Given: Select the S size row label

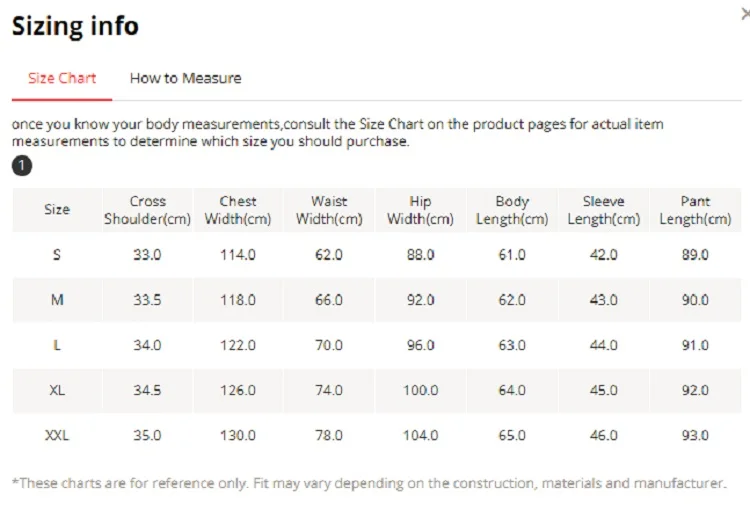Looking at the screenshot, I should point(57,255).
